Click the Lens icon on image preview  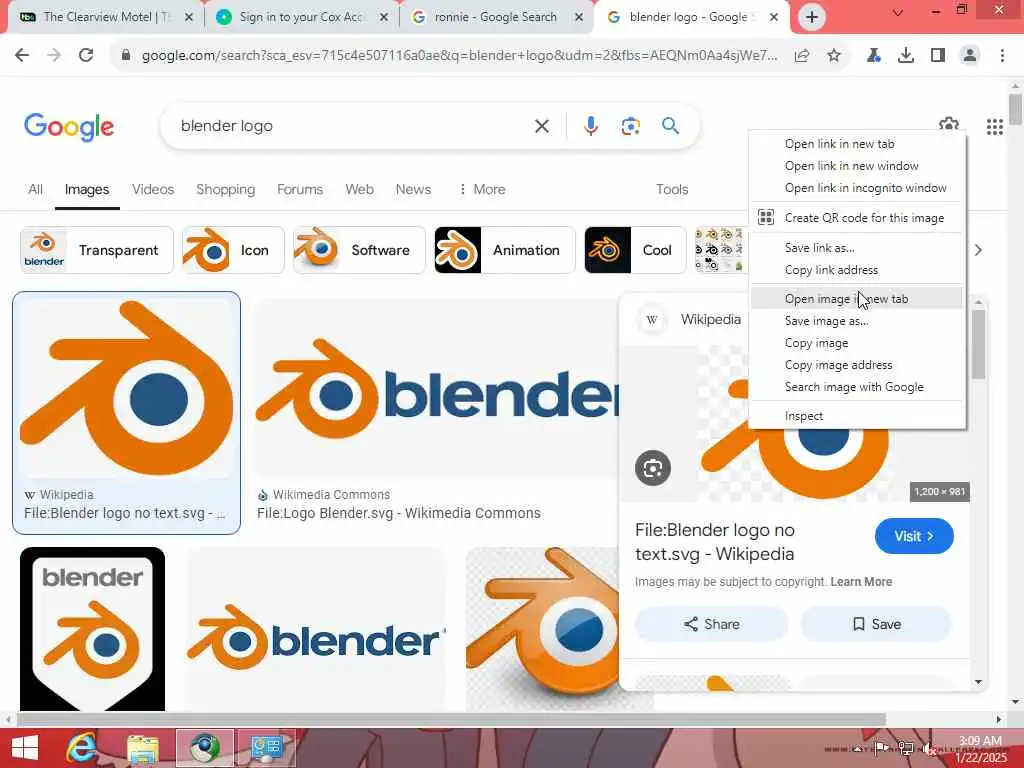click(652, 468)
